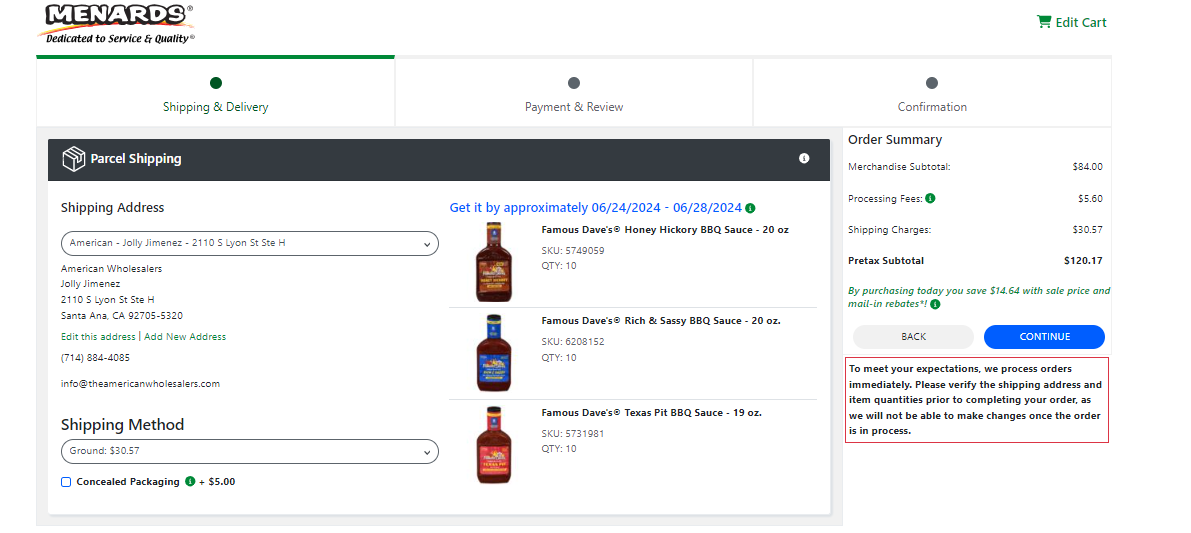This screenshot has height=533, width=1191.
Task: Click info icon after mail-in rebates text
Action: tap(935, 304)
